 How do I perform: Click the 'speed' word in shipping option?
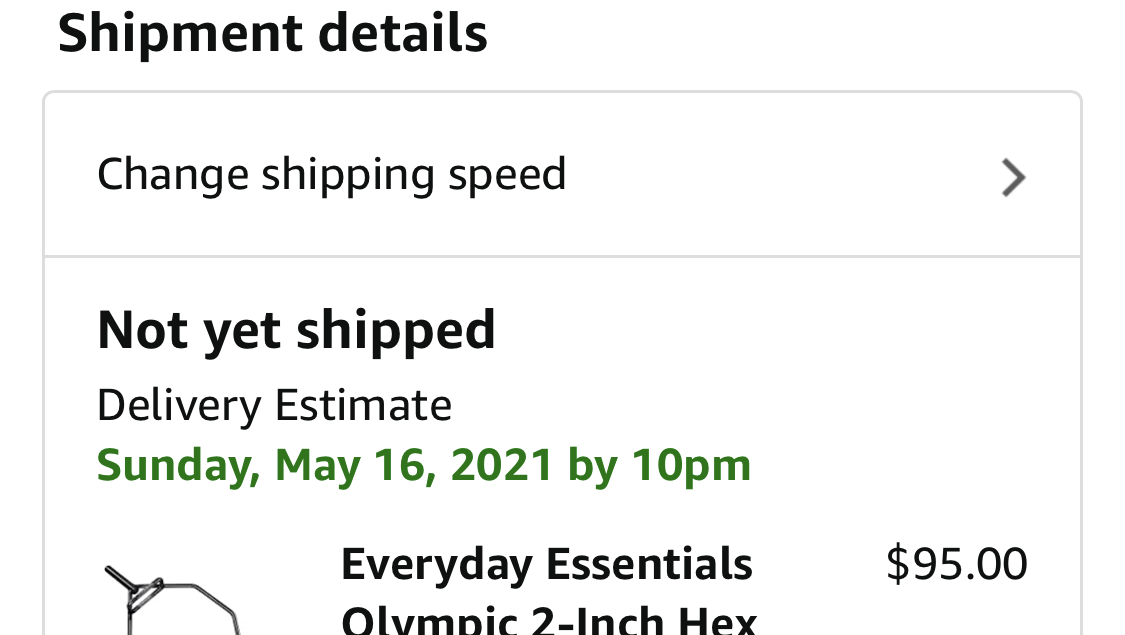pos(507,174)
